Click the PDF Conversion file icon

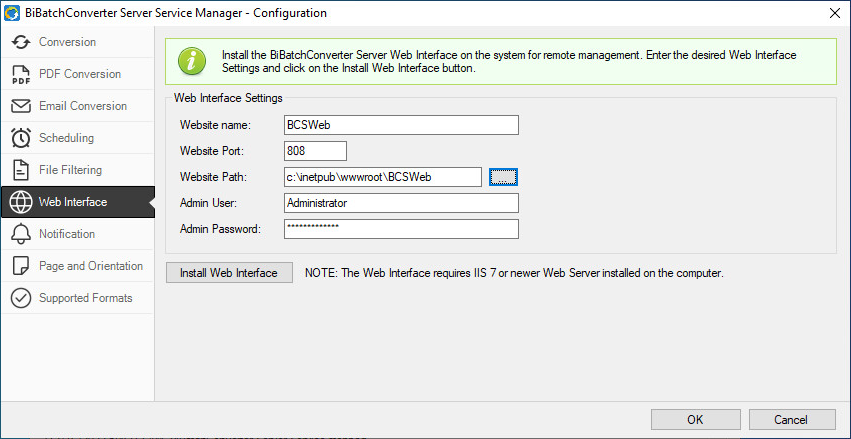(21, 74)
